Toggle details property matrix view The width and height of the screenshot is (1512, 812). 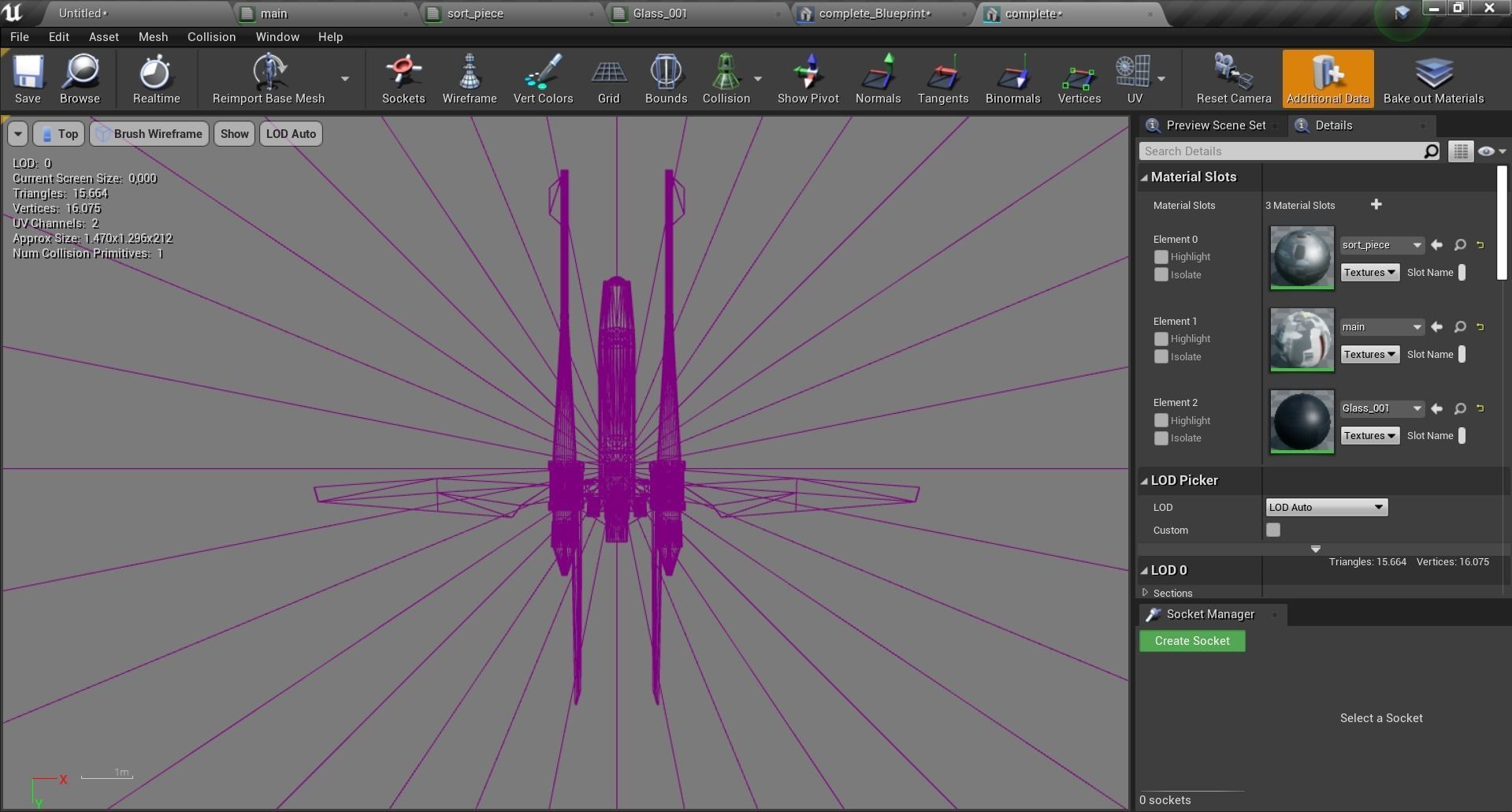pos(1460,151)
